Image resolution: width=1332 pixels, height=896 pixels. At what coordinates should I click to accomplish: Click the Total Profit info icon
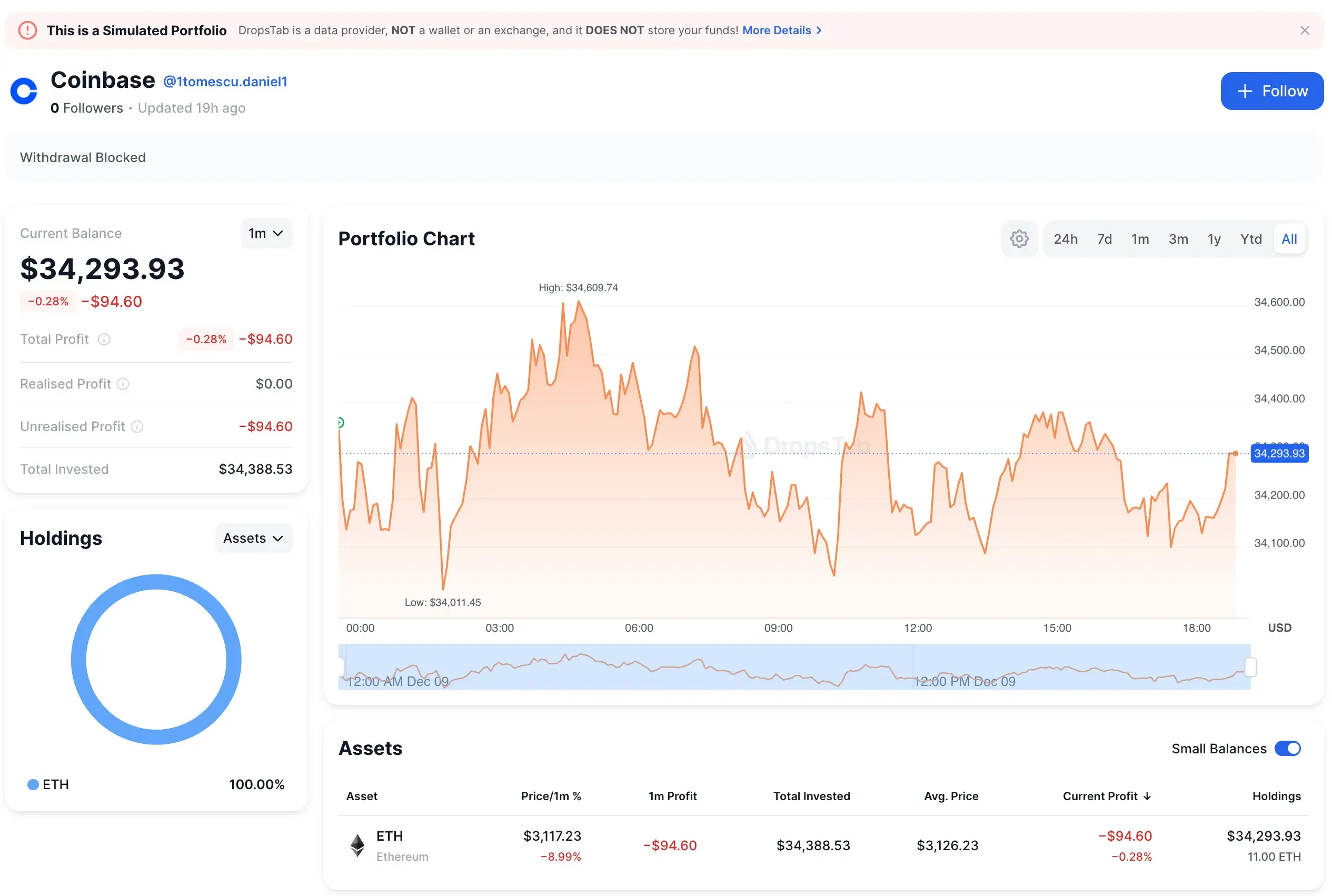(x=104, y=339)
